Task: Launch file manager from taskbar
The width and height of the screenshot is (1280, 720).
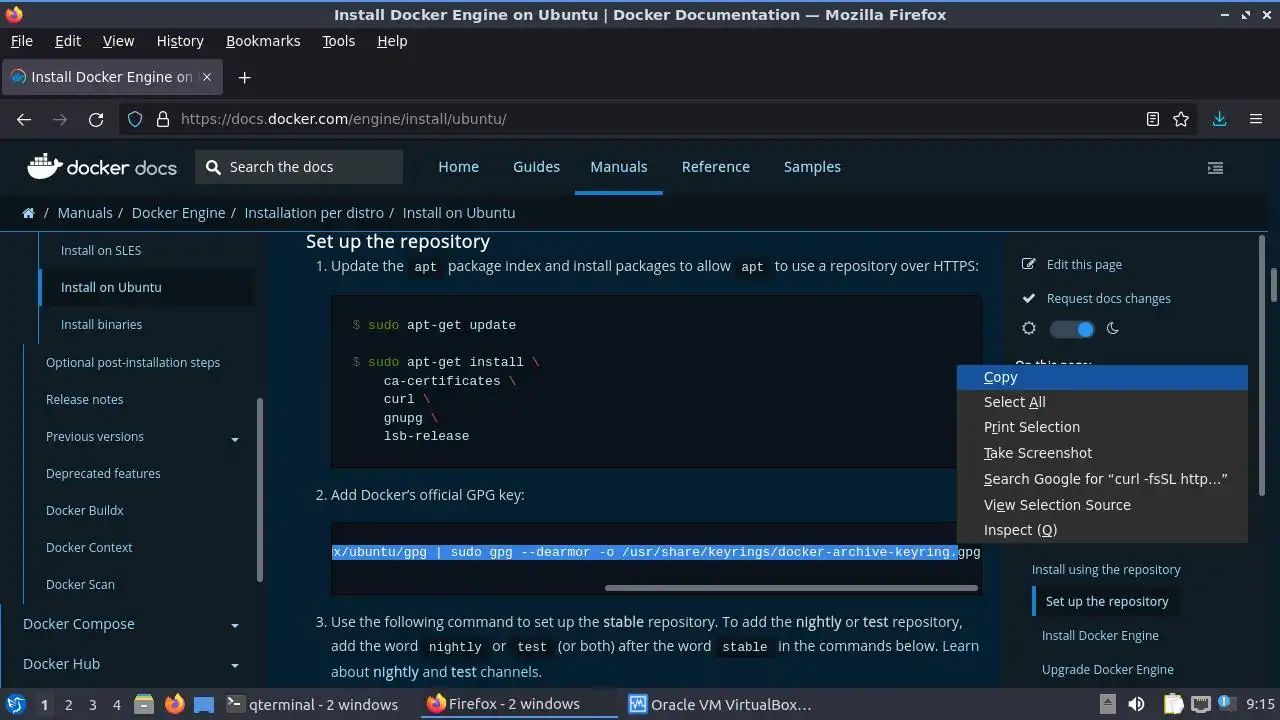Action: point(142,705)
